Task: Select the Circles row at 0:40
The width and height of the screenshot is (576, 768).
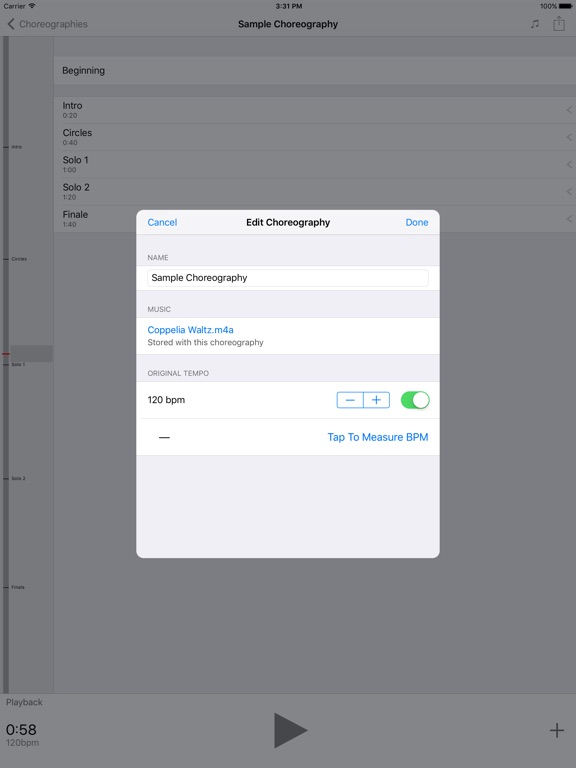Action: [314, 137]
